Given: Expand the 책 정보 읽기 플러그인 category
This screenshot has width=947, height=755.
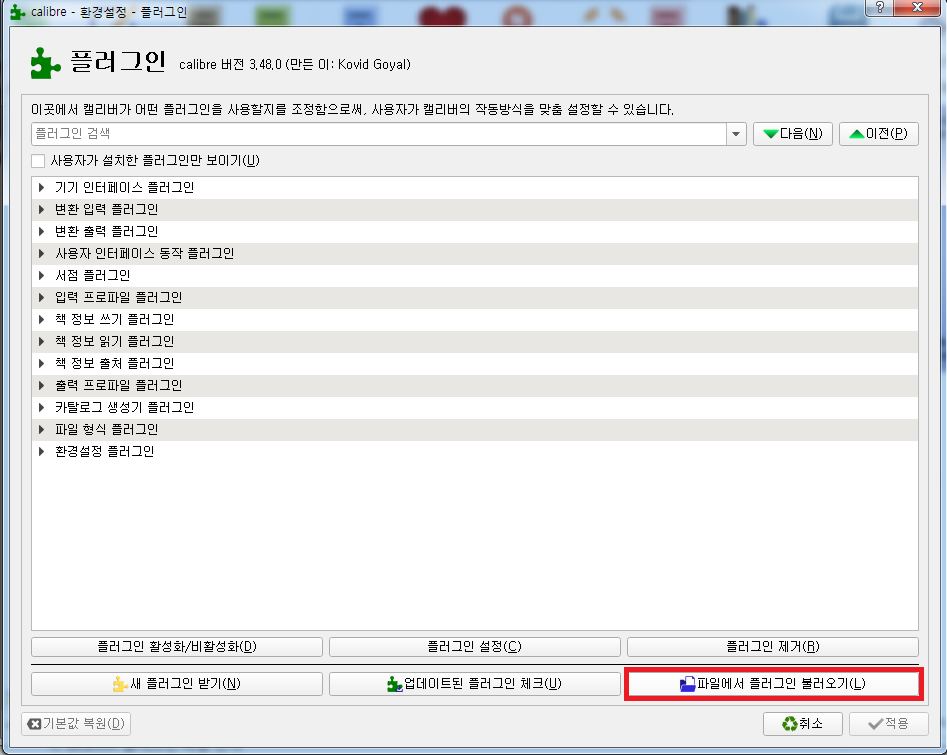Looking at the screenshot, I should [41, 341].
